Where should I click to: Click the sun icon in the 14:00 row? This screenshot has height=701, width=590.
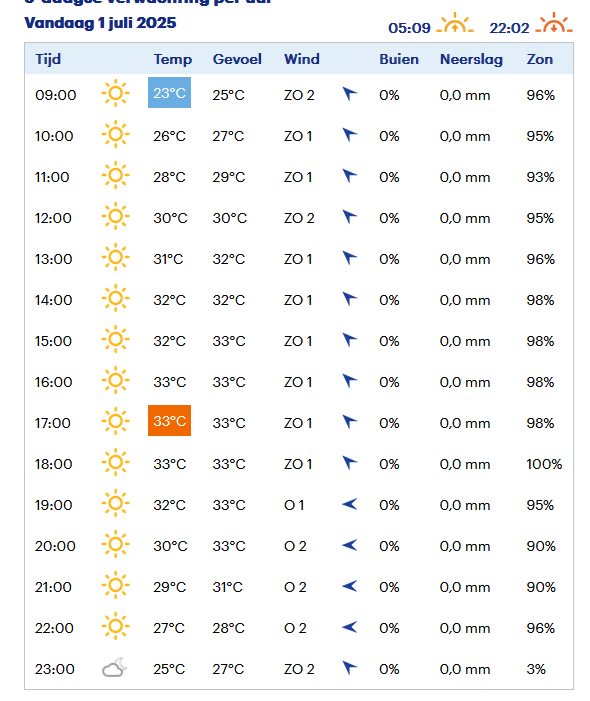(x=115, y=298)
